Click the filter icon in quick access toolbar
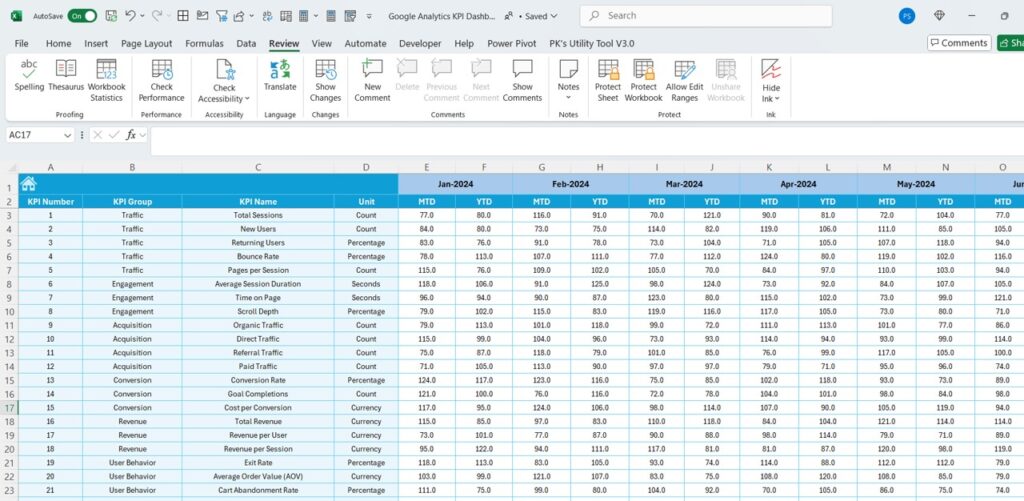Screen dimensions: 1024x501 222,16
